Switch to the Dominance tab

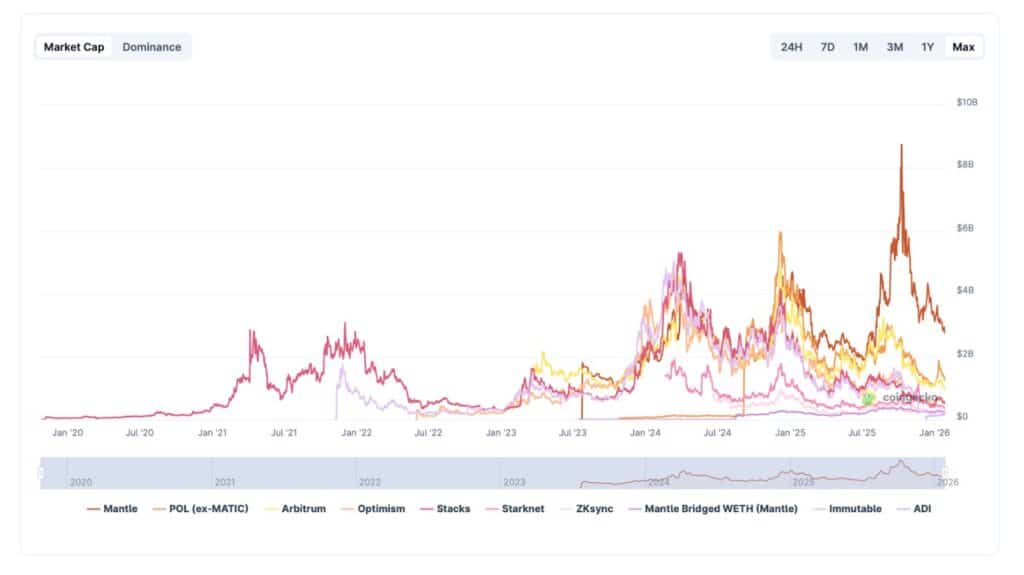click(x=152, y=47)
